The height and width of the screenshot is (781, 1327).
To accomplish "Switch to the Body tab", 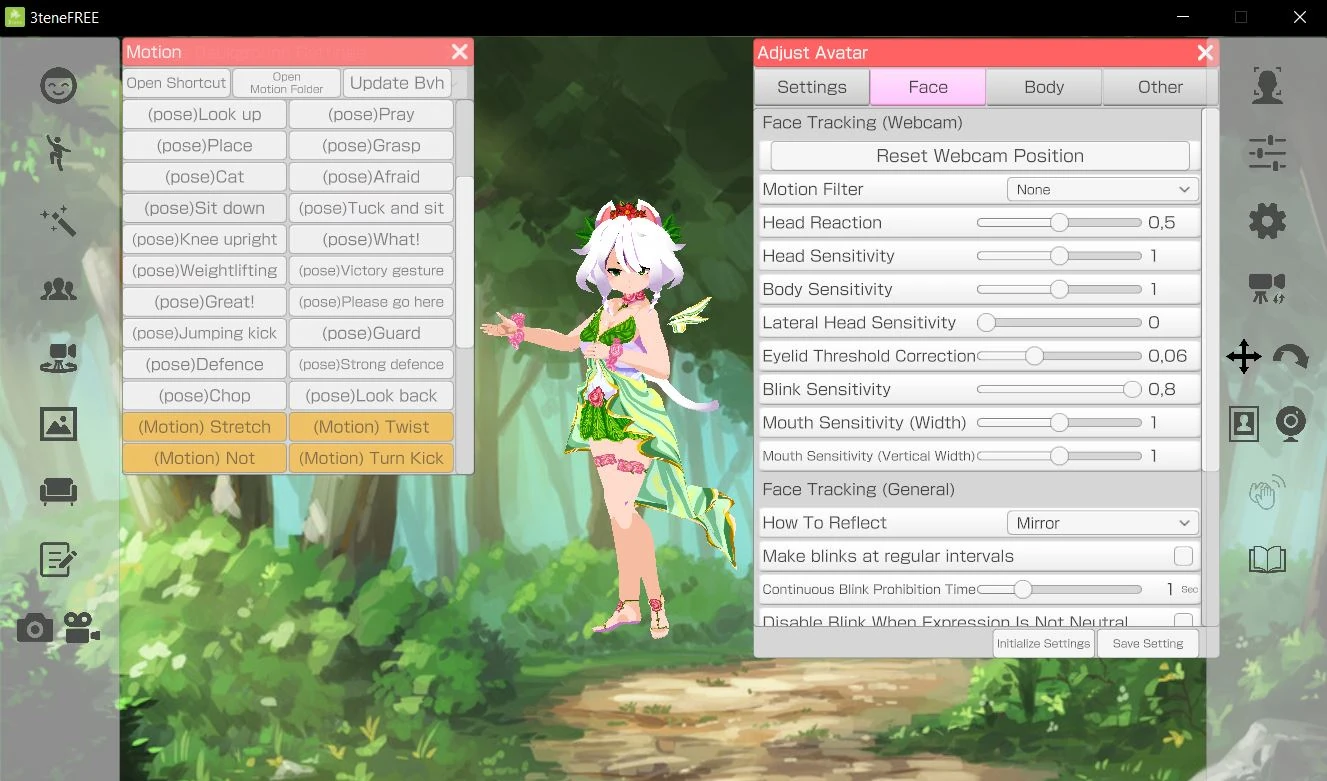I will click(x=1044, y=87).
